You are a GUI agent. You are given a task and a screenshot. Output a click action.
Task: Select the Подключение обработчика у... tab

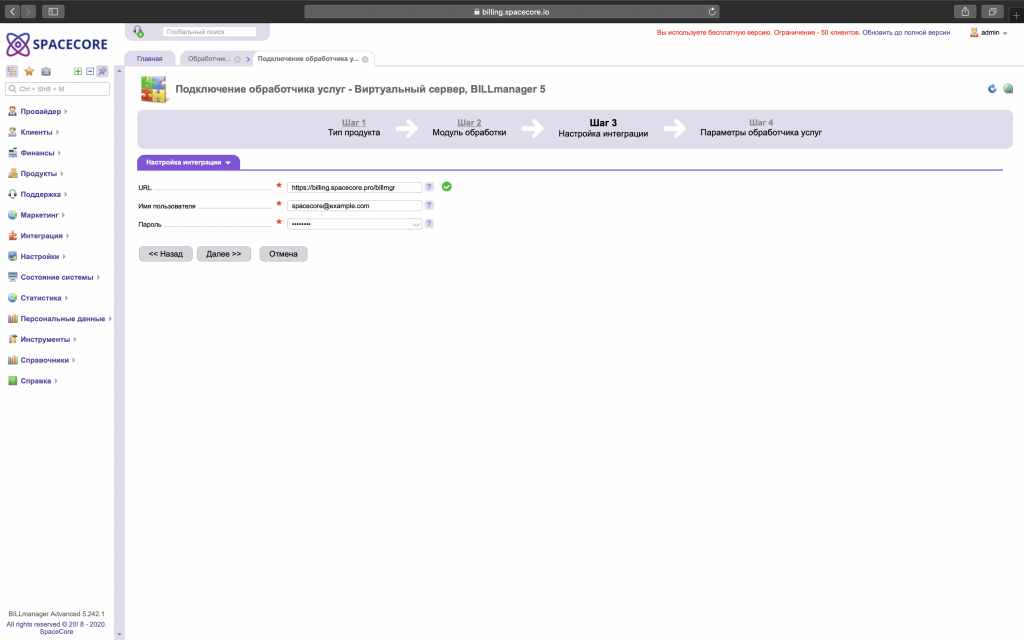[x=308, y=59]
